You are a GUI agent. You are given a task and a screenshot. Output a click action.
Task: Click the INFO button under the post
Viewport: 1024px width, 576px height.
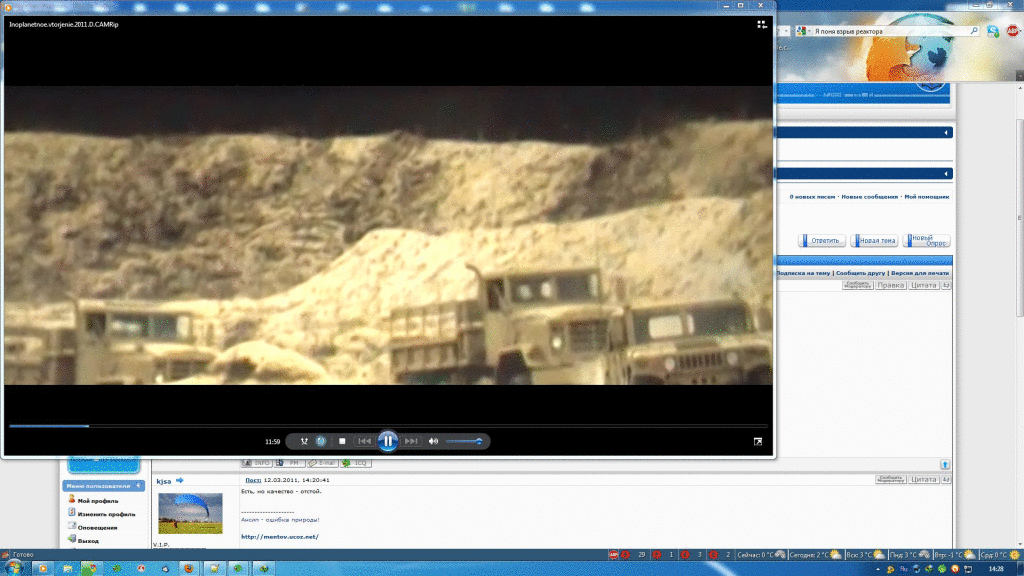(257, 463)
